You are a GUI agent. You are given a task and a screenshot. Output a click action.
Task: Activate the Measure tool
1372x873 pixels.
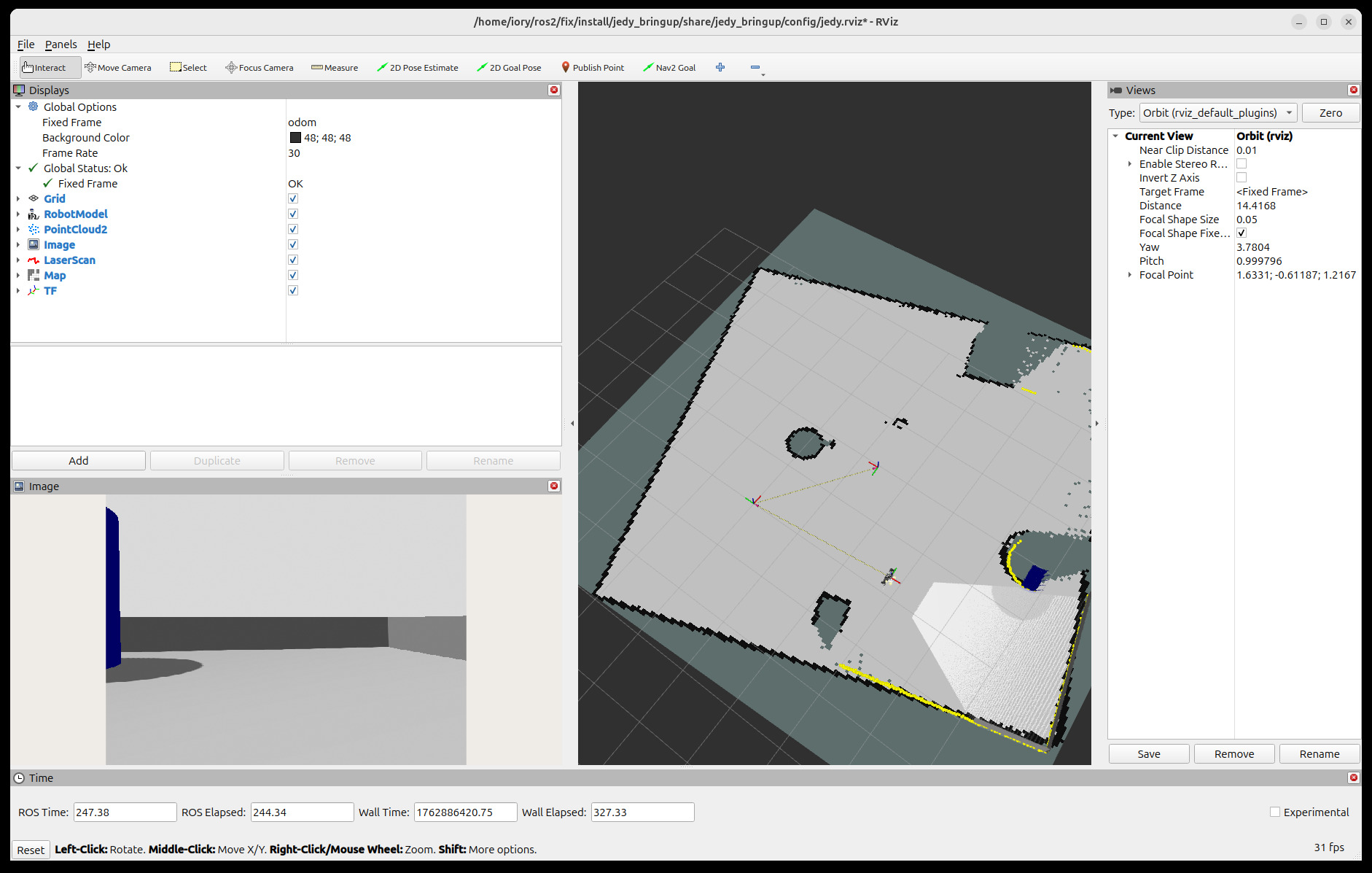[x=335, y=67]
